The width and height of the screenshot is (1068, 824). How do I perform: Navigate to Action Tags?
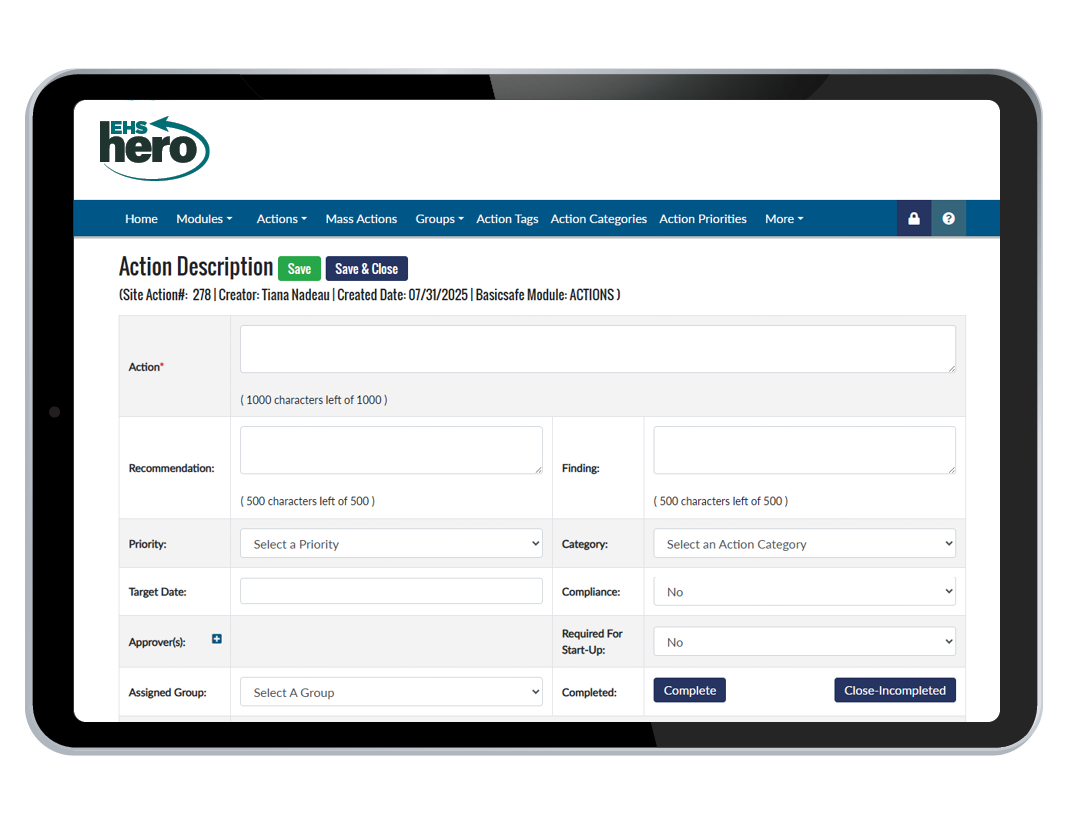(507, 219)
